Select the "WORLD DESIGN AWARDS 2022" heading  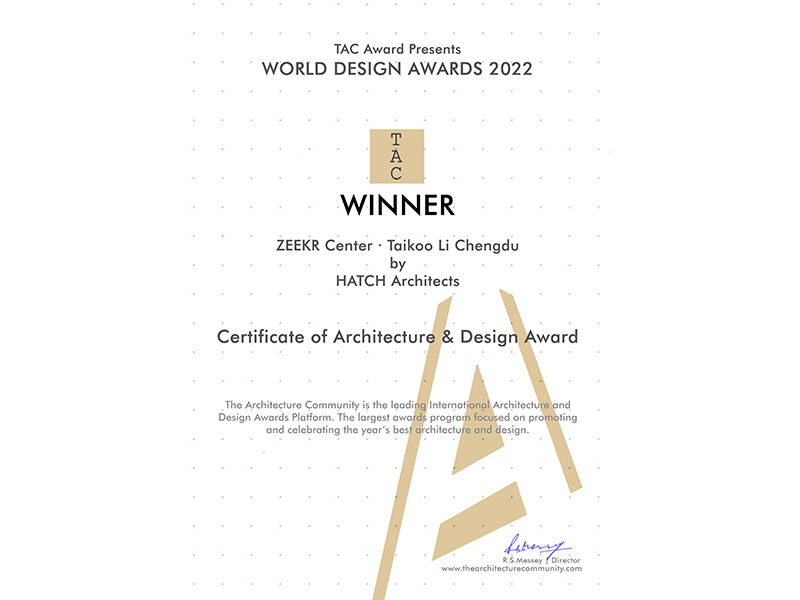tap(397, 69)
